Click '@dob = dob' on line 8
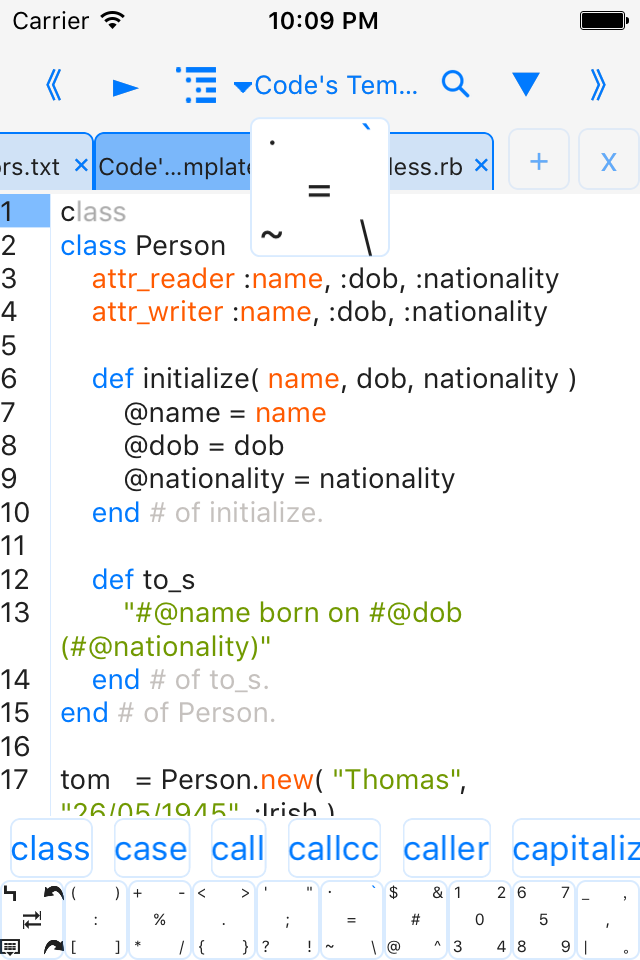Viewport: 640px width, 960px height. click(x=204, y=446)
